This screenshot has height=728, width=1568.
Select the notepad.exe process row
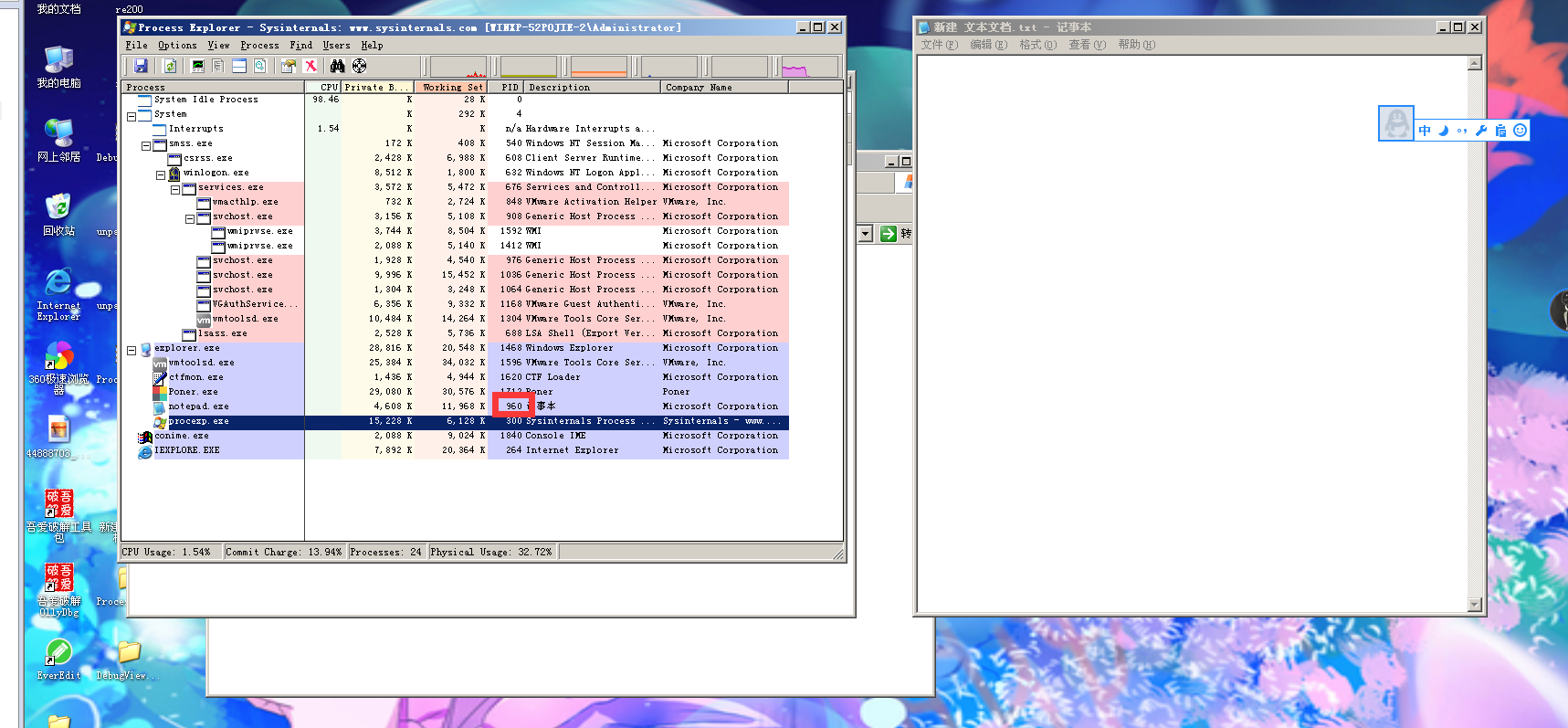click(x=456, y=406)
